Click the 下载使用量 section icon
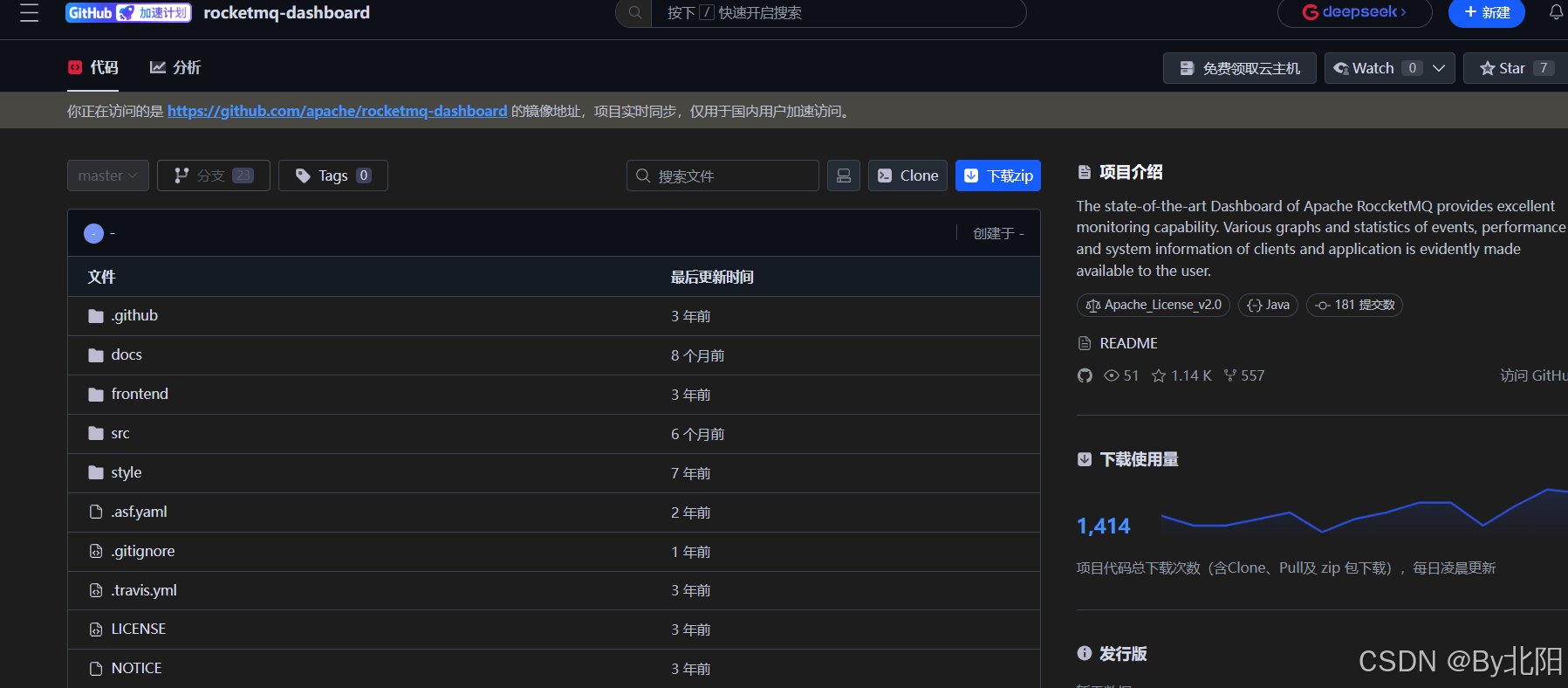Screen dimensions: 1568x688 [1085, 459]
